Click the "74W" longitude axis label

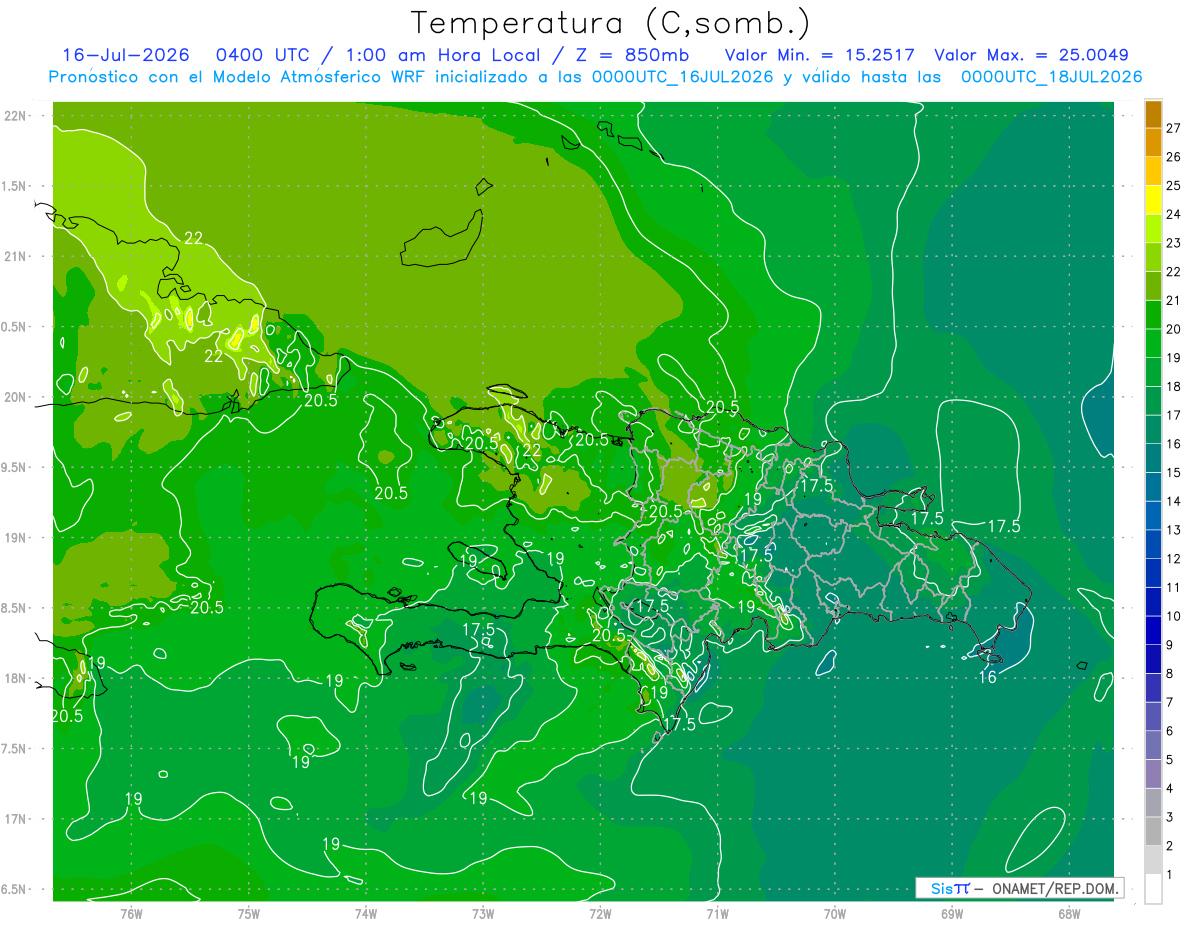[x=366, y=914]
